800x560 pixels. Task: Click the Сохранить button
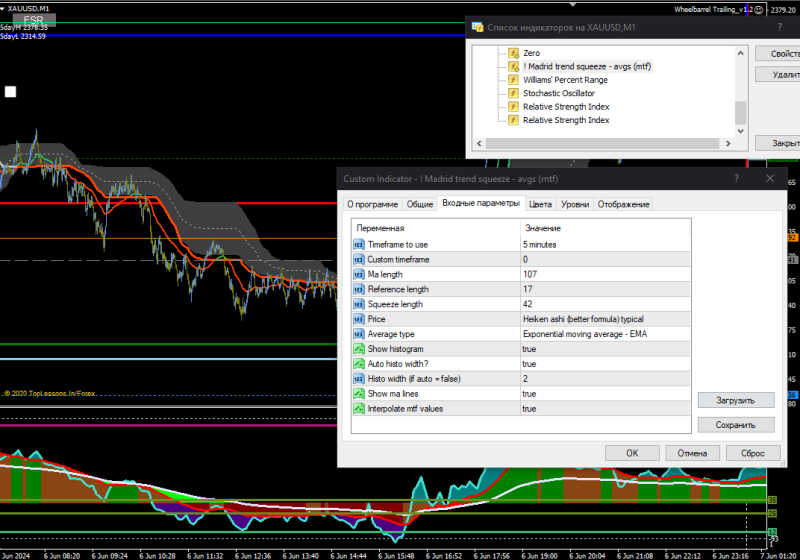click(x=735, y=425)
